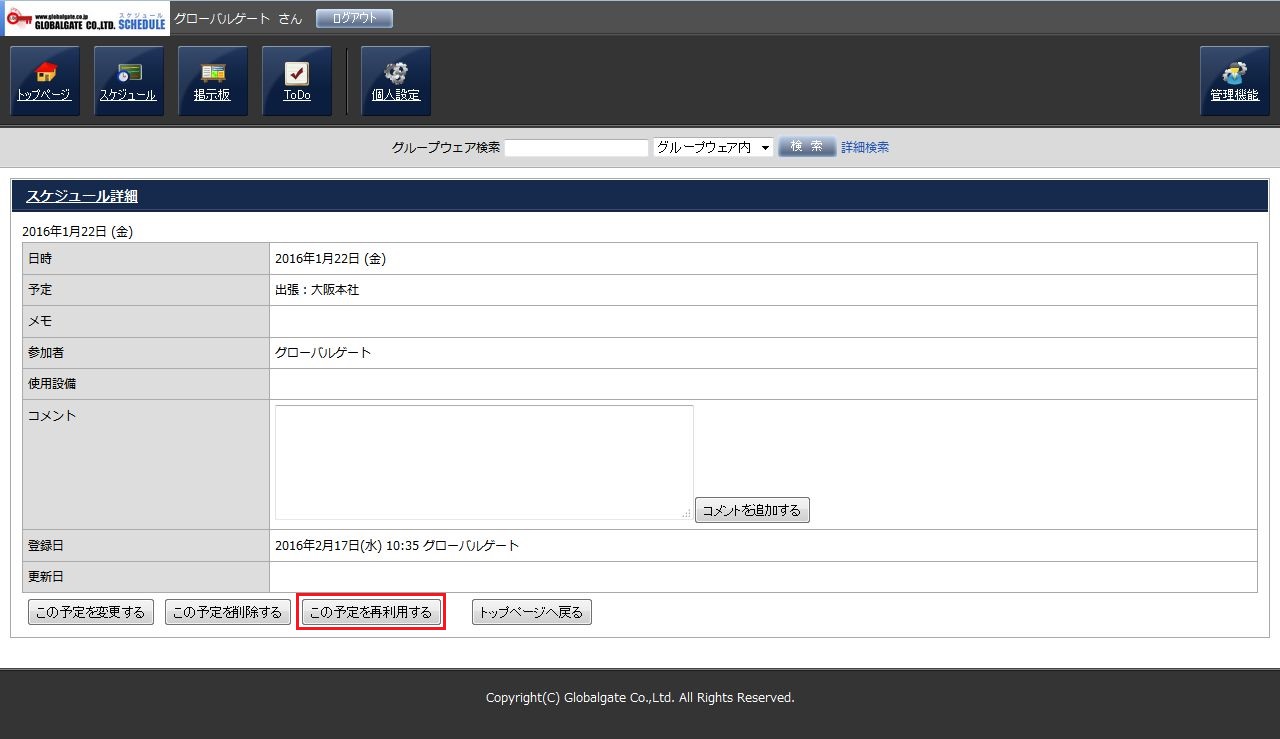Open the スケジュール calendar icon

click(x=128, y=81)
